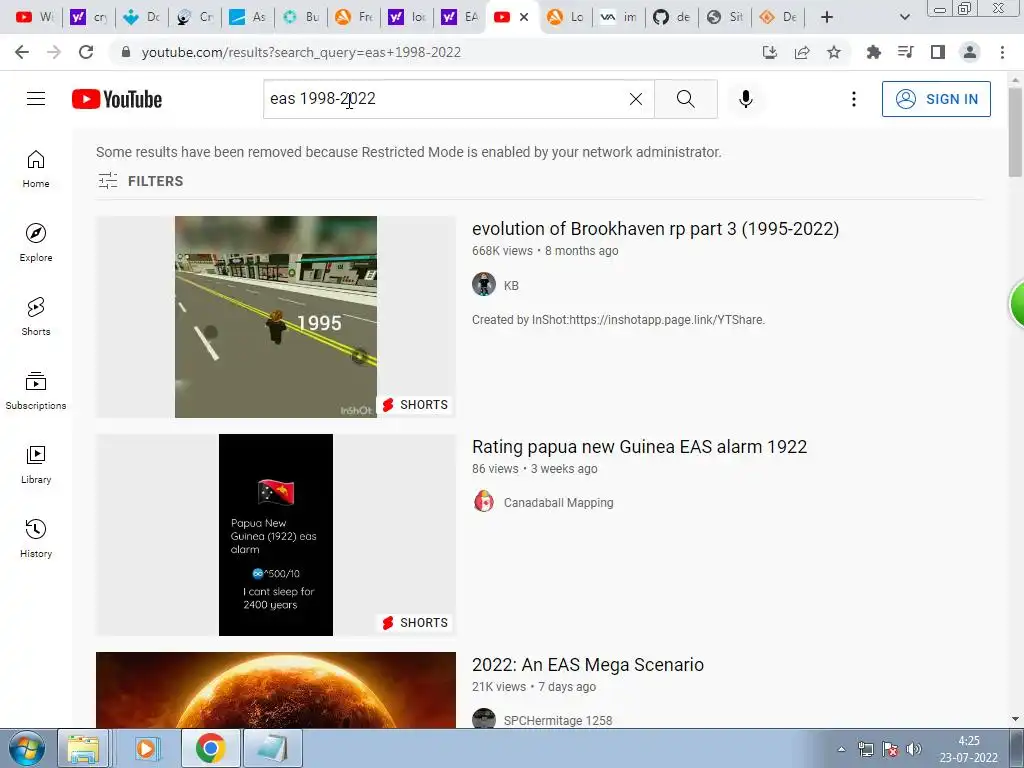The height and width of the screenshot is (768, 1024).
Task: Open a new browser tab
Action: point(827,17)
